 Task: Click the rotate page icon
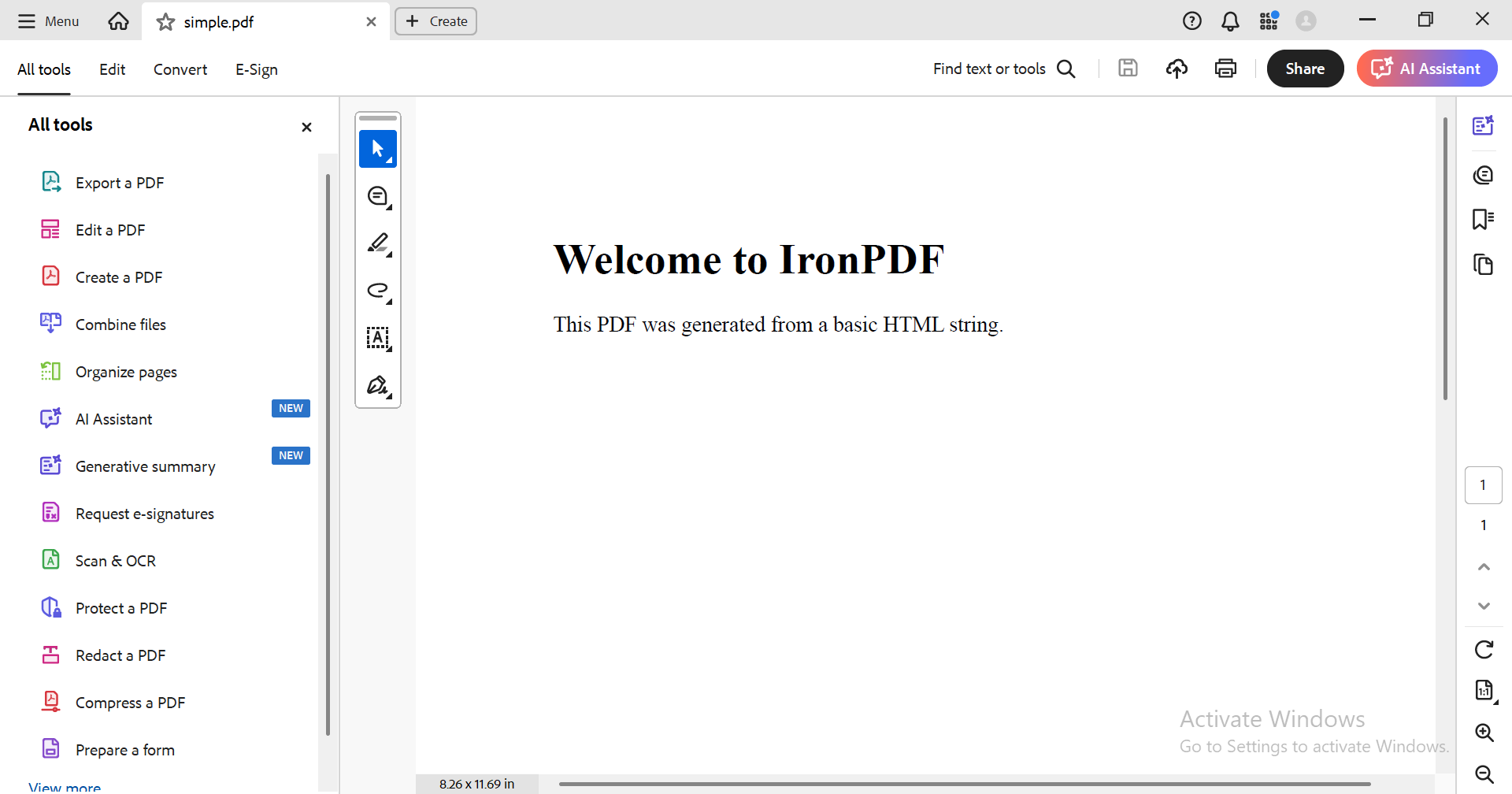pos(1484,649)
